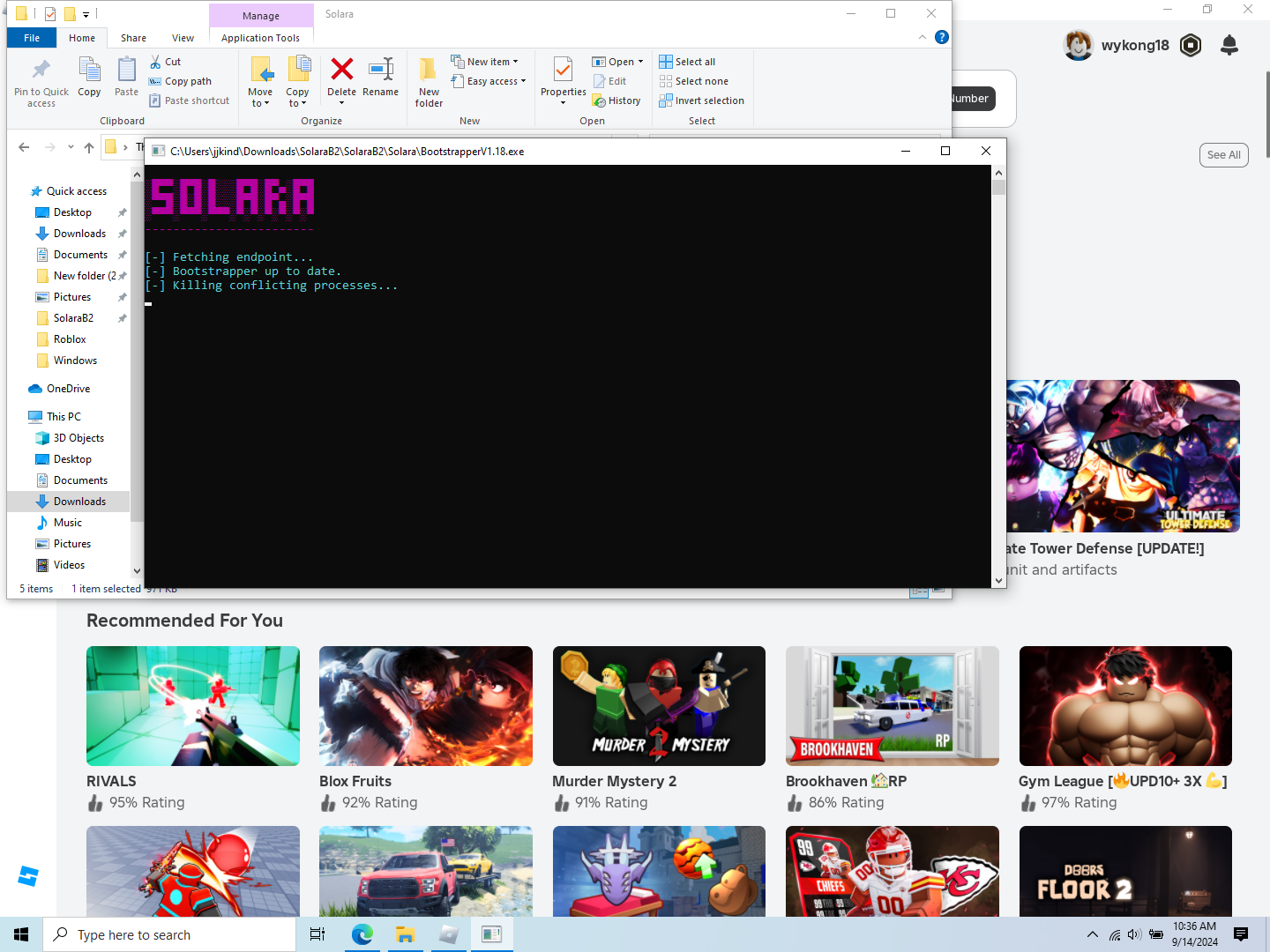Screen dimensions: 1270x952
Task: Select 3D Objects in navigation pane
Action: (x=78, y=438)
